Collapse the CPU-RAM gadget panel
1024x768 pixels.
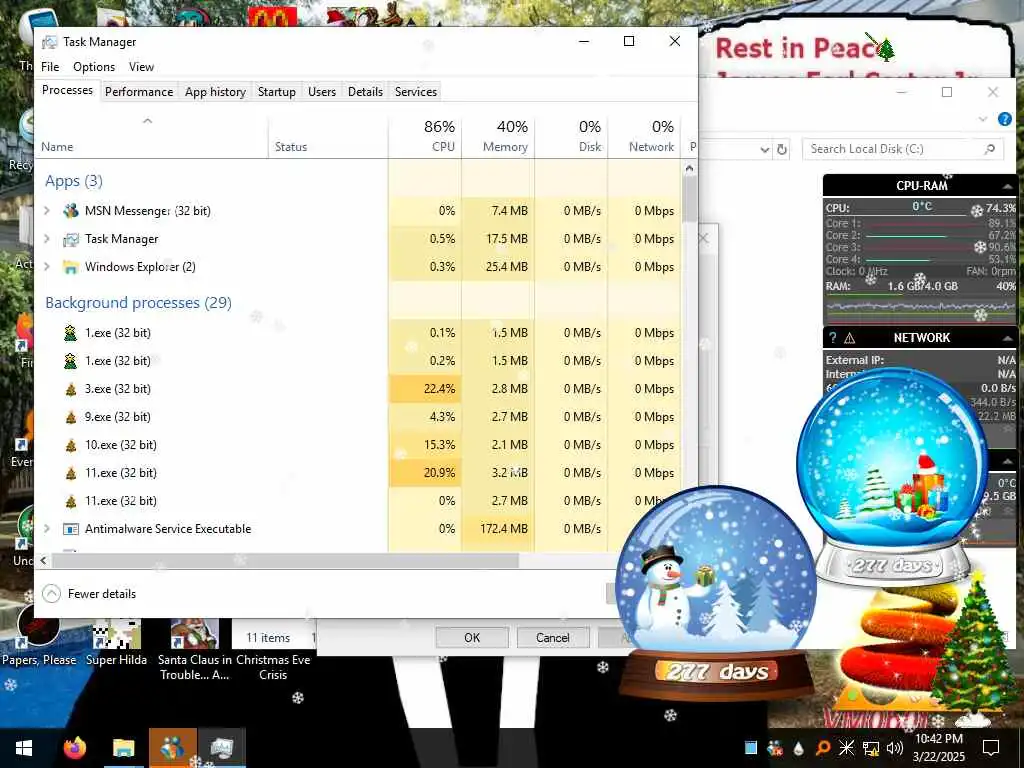1007,186
